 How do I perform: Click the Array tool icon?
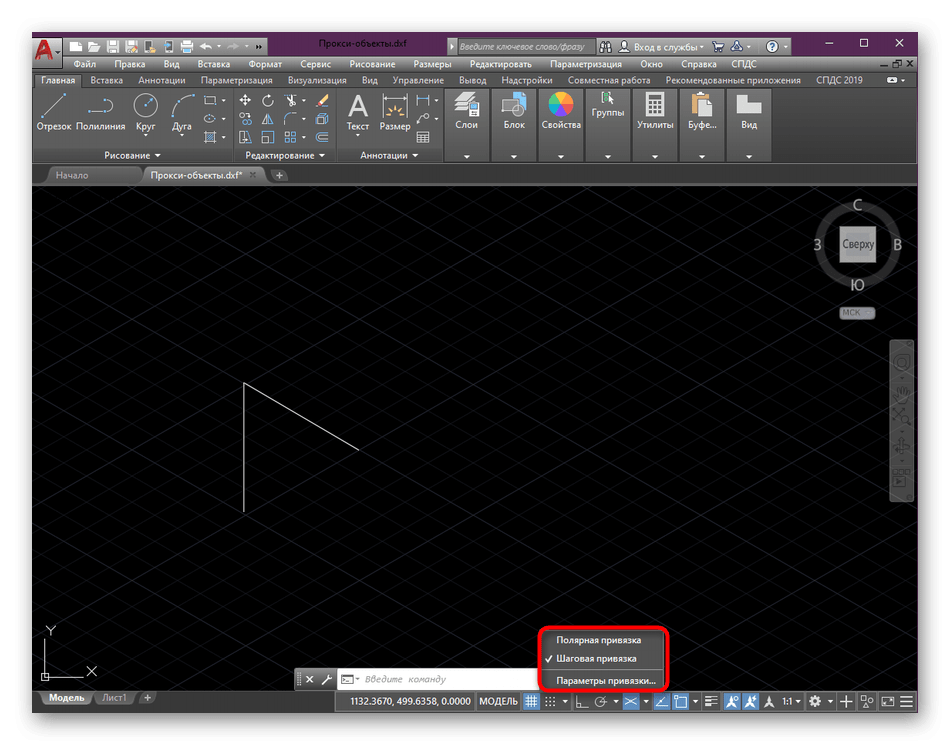291,137
